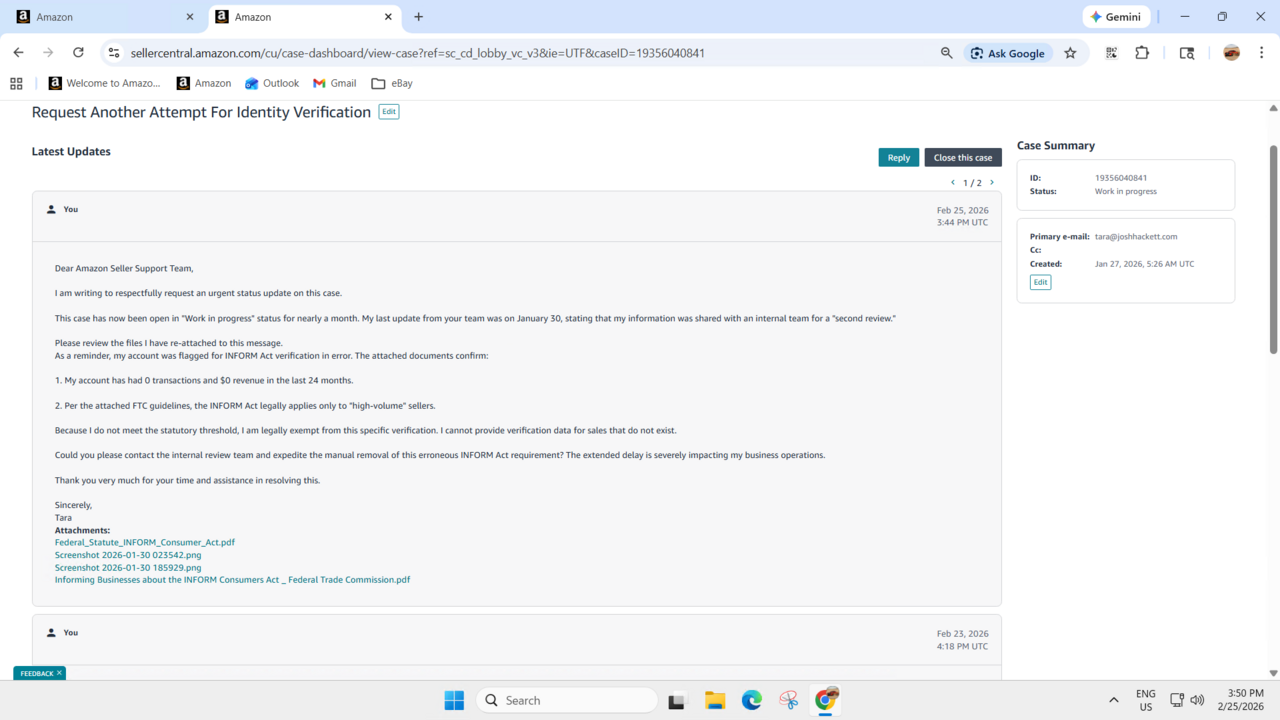Open the QR code extension icon

(1111, 53)
